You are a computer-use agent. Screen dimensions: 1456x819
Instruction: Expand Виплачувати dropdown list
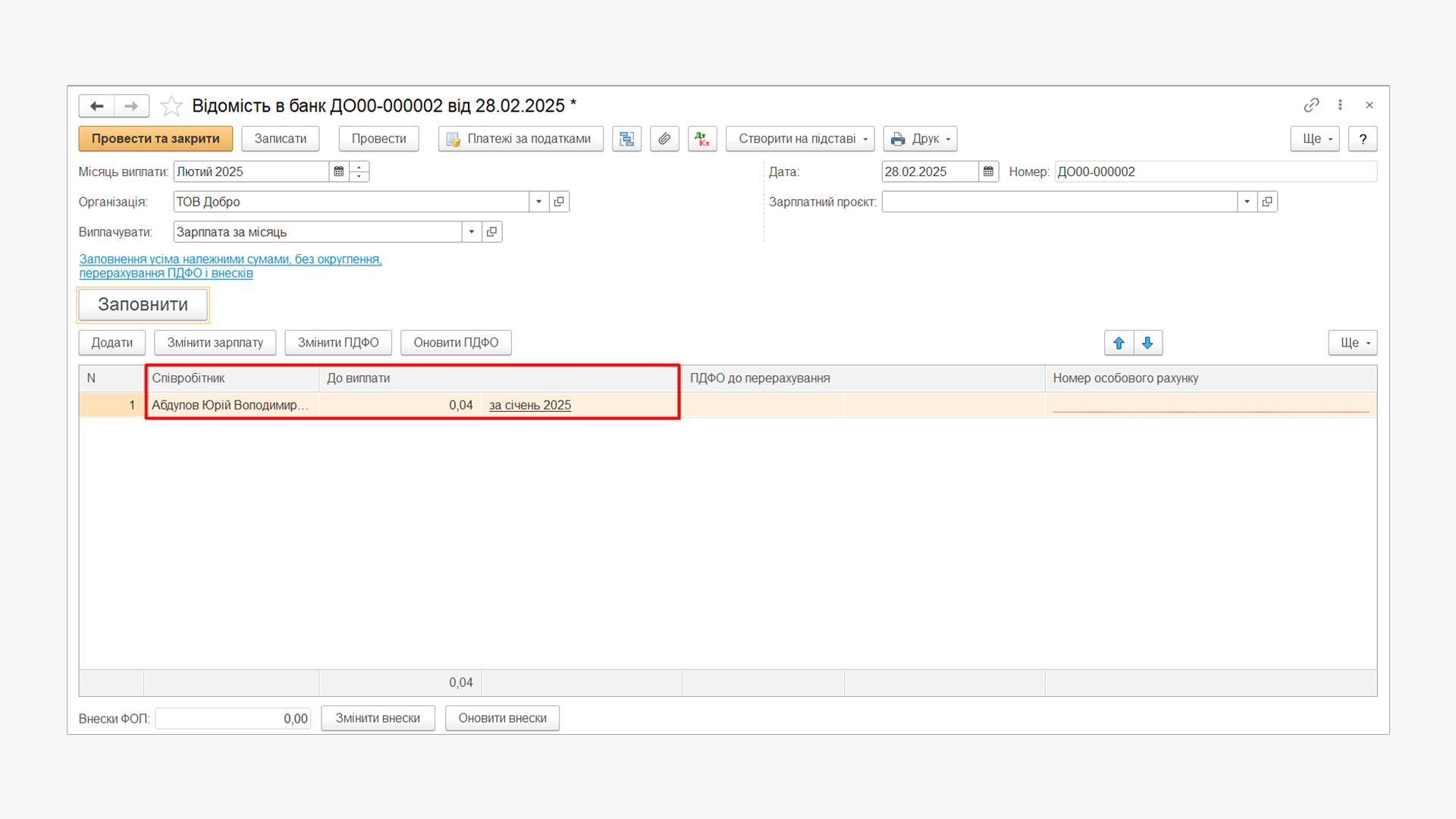[x=471, y=232]
